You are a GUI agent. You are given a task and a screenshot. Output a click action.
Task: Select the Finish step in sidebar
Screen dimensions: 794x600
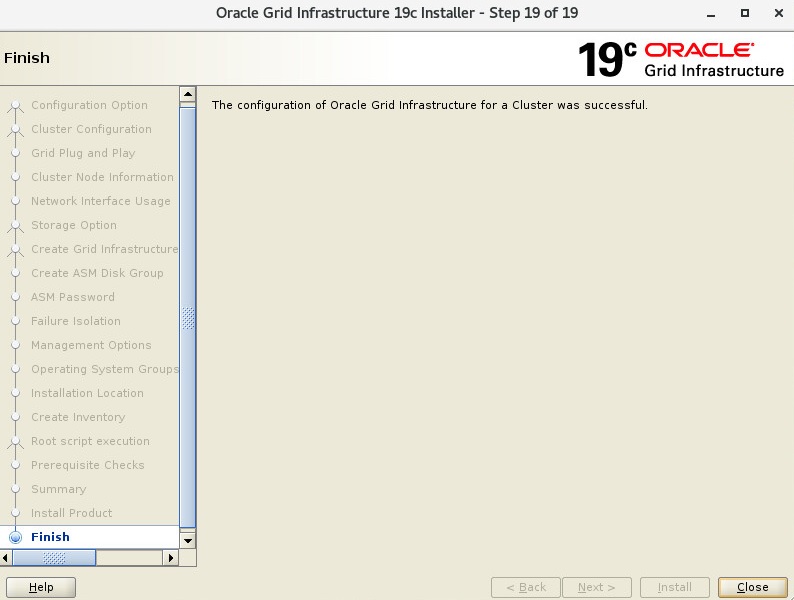(x=50, y=537)
